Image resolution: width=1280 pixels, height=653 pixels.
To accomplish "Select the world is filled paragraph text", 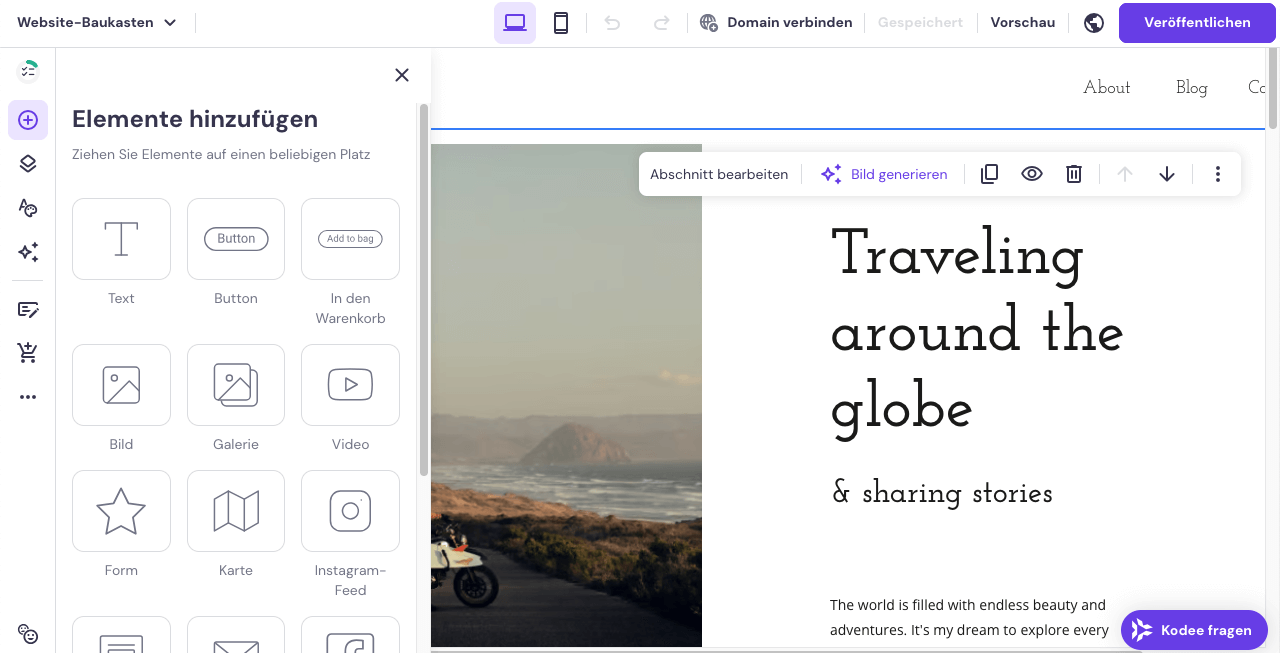I will coord(969,618).
